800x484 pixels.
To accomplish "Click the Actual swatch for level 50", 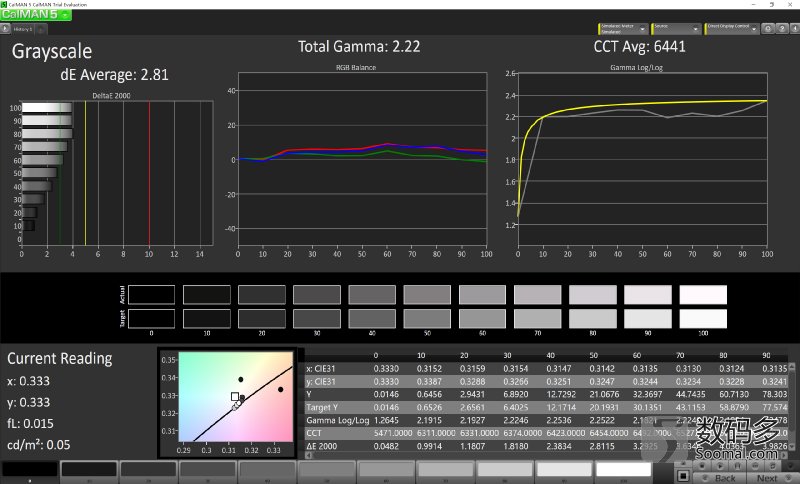I will coord(427,295).
